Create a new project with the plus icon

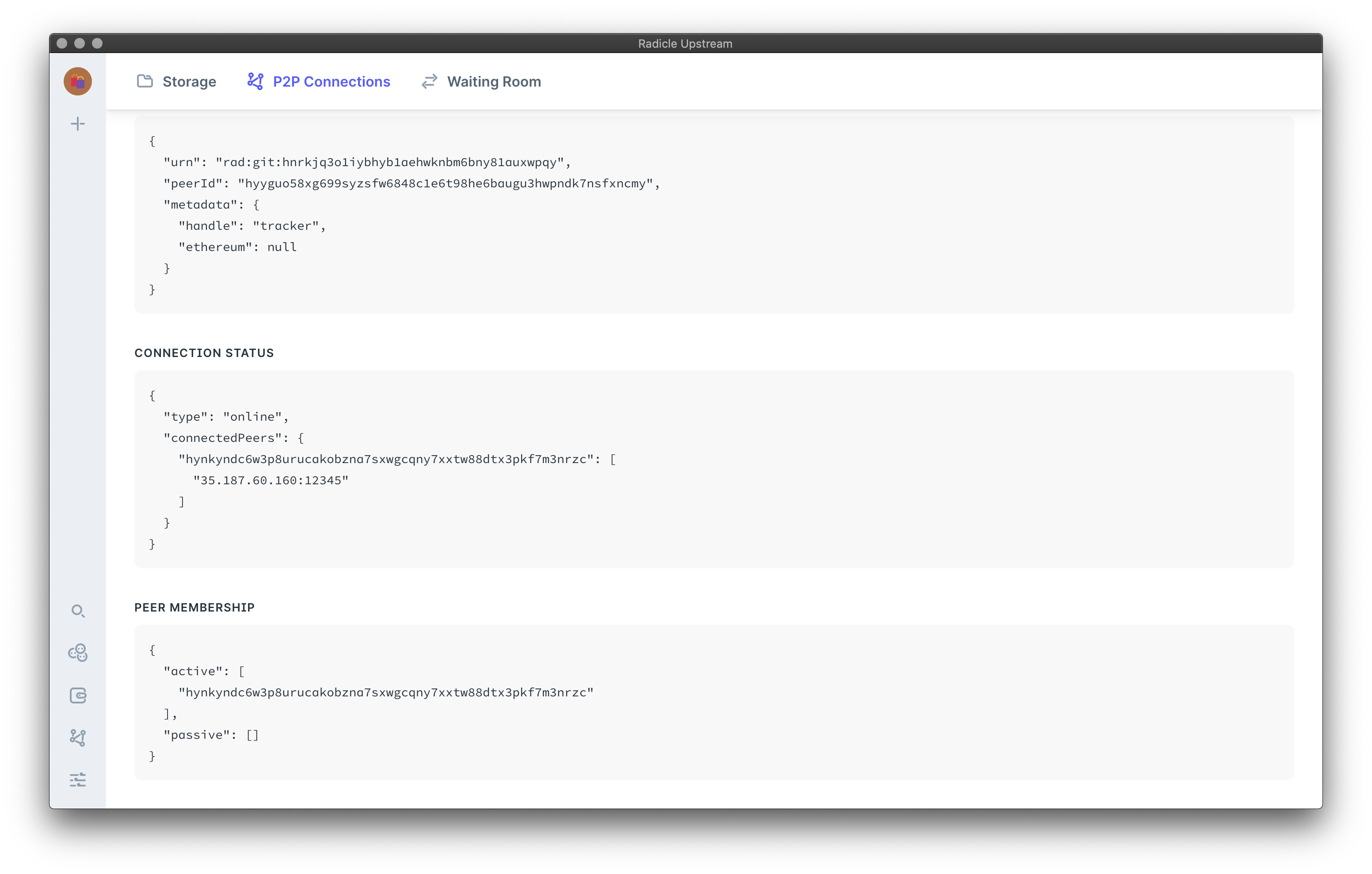77,123
